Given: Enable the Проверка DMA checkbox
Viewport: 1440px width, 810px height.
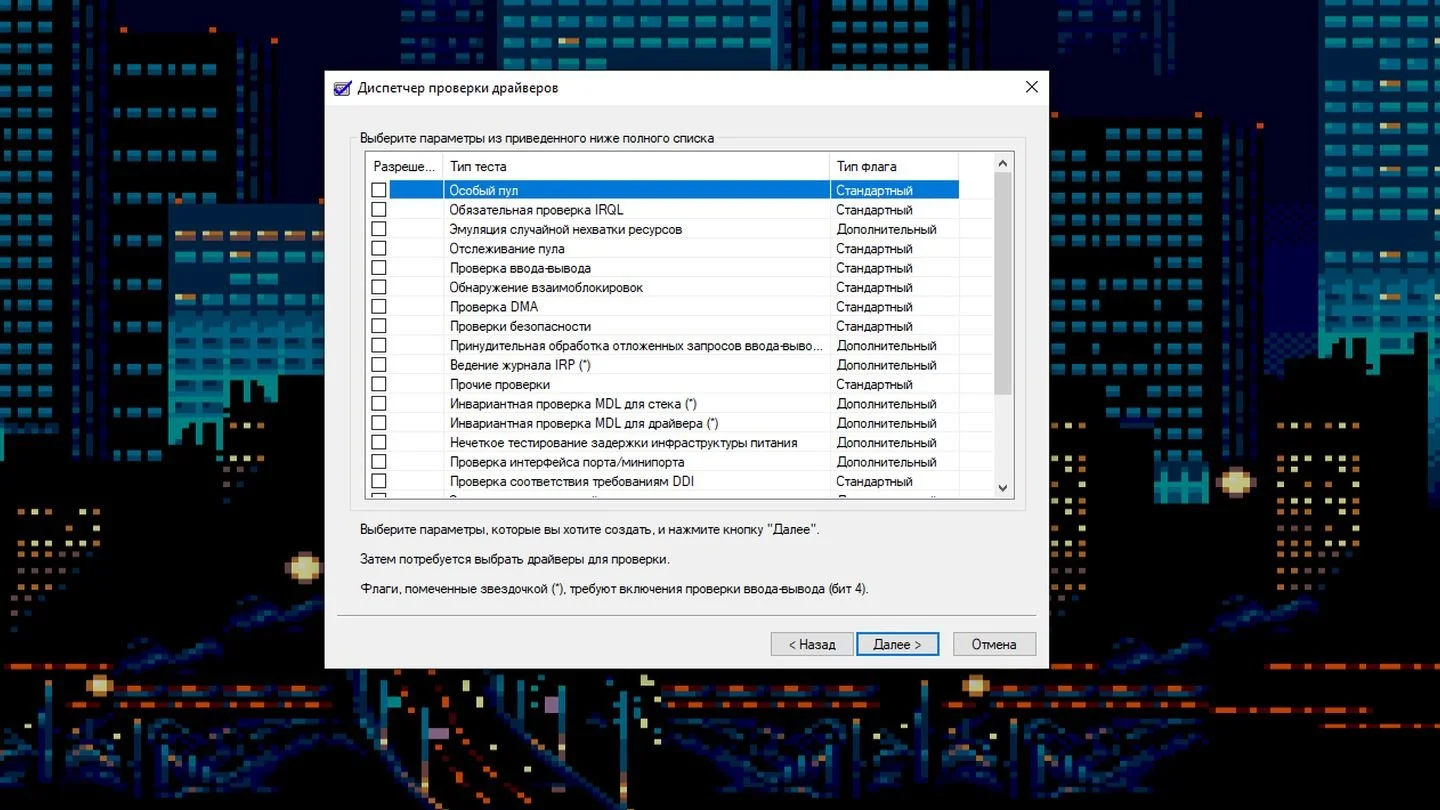Looking at the screenshot, I should (x=378, y=307).
